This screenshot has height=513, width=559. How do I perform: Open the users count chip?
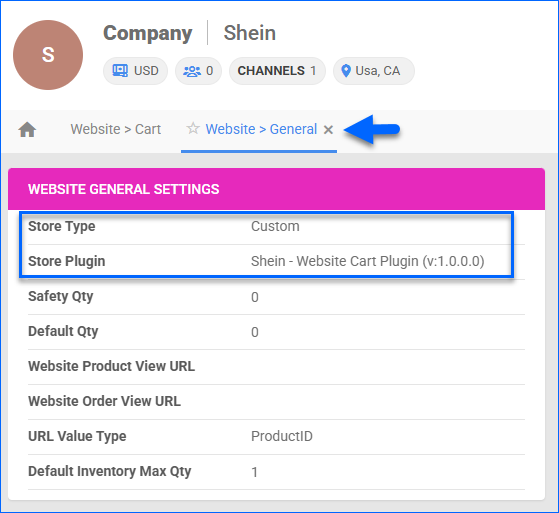pyautogui.click(x=198, y=71)
